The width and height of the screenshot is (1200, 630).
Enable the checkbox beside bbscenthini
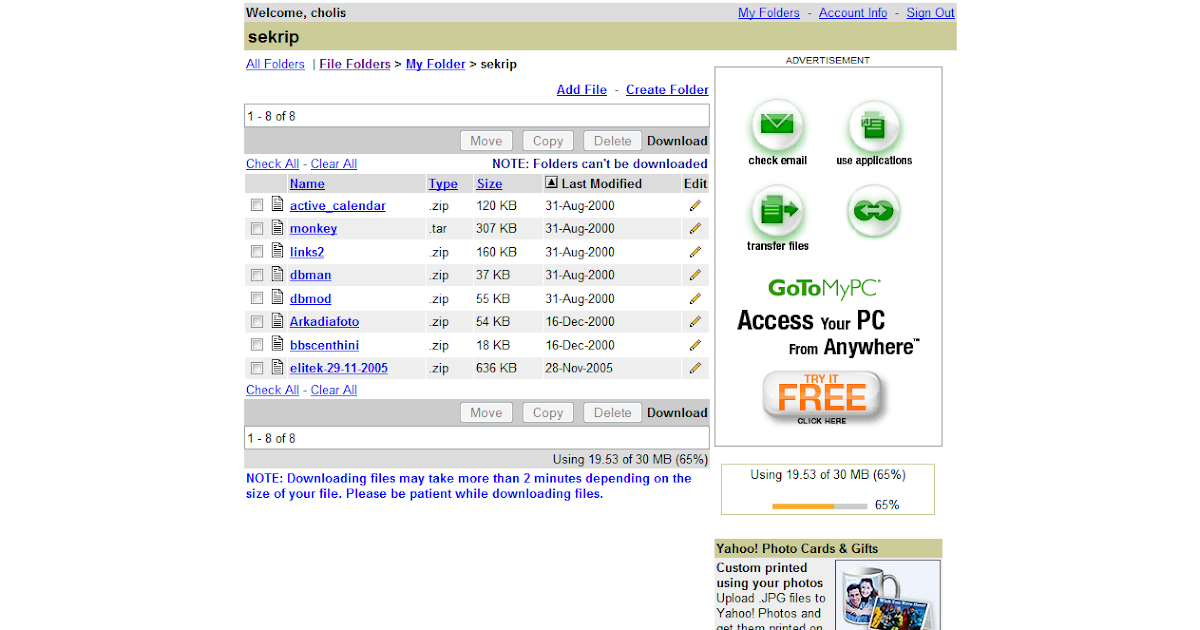tap(257, 344)
